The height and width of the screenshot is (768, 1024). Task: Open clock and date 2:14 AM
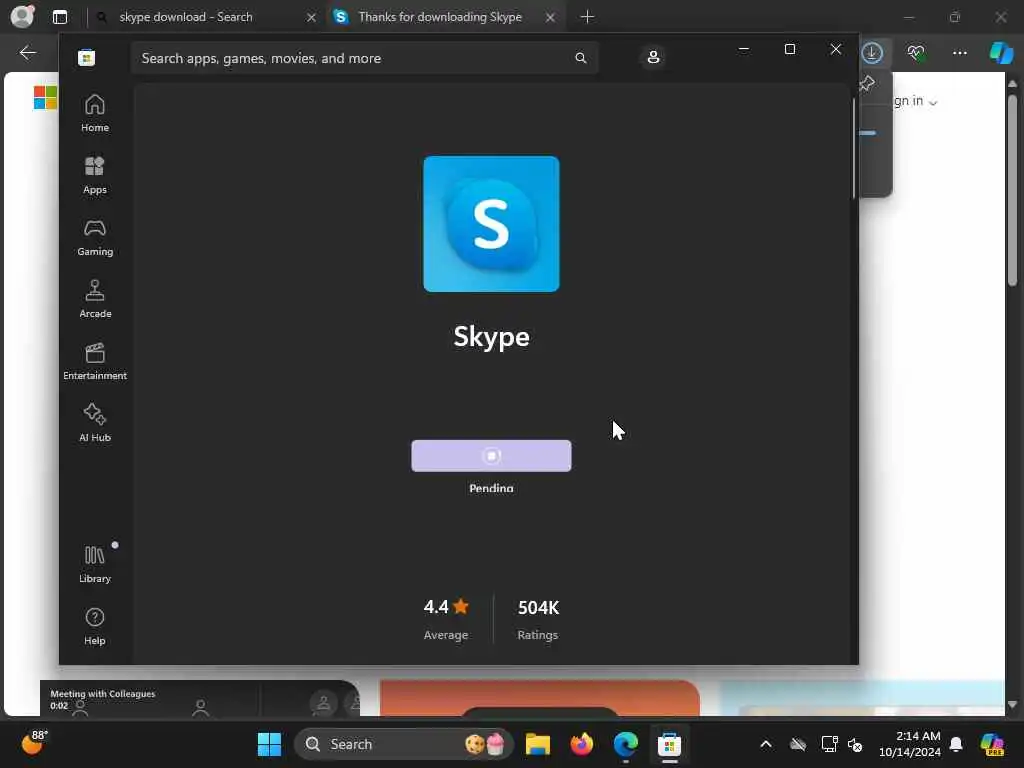pos(910,744)
